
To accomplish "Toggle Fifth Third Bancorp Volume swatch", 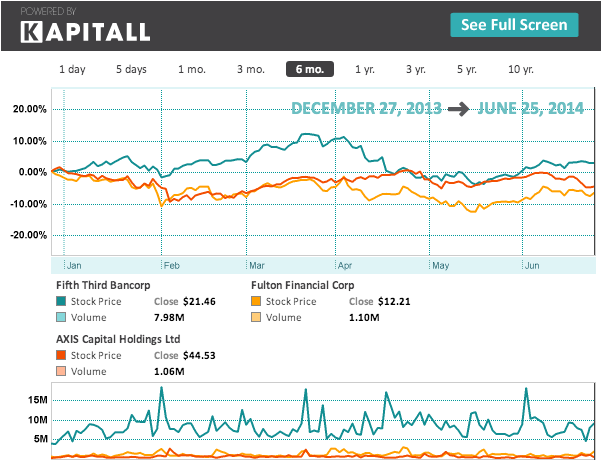I will [61, 317].
